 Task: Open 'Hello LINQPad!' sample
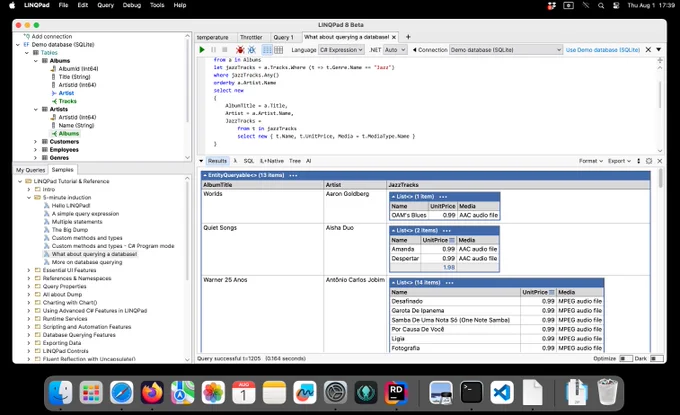click(71, 206)
